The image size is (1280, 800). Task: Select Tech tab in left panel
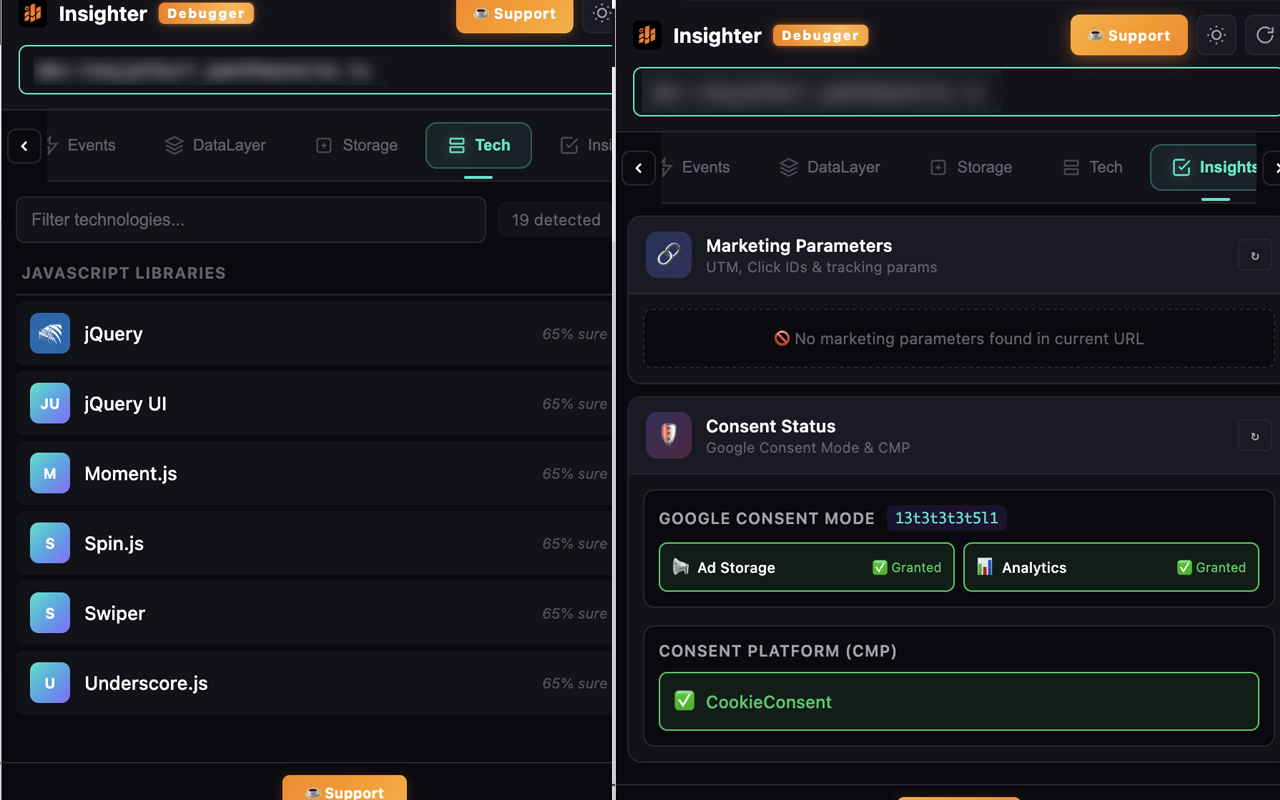tap(478, 145)
